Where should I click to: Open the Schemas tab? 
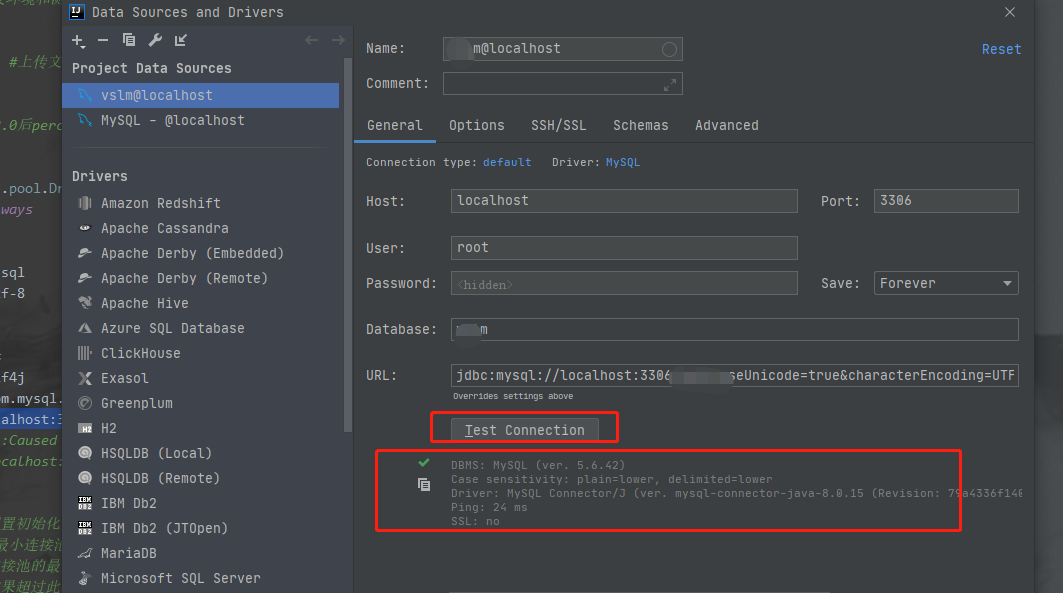[x=640, y=125]
